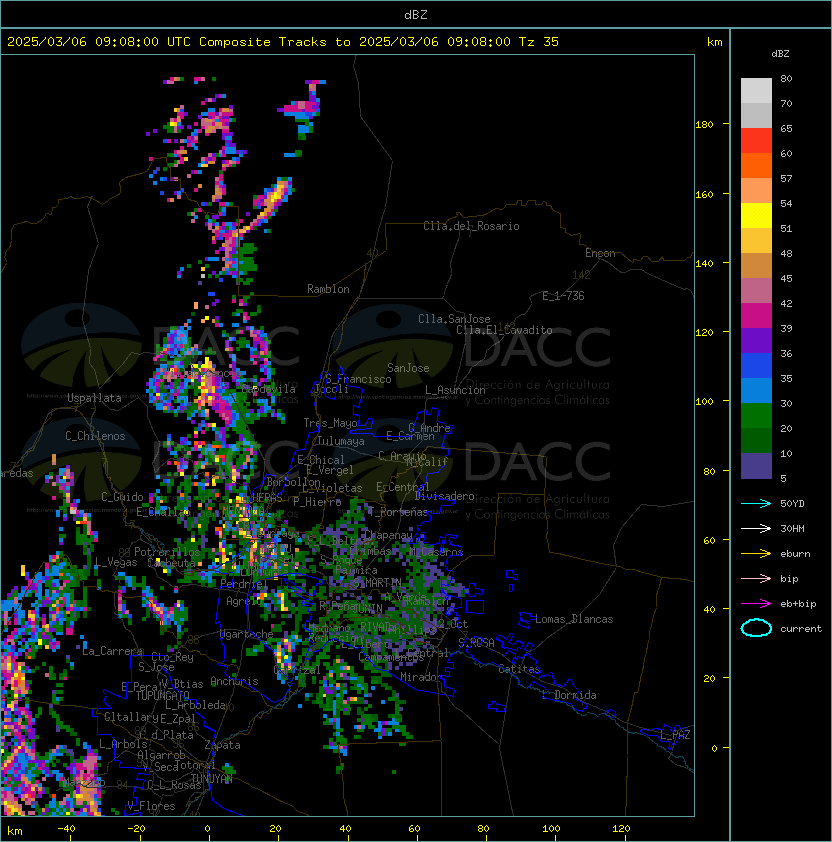832x842 pixels.
Task: Click the 180 tick on the vertical km axis
Action: [x=704, y=125]
